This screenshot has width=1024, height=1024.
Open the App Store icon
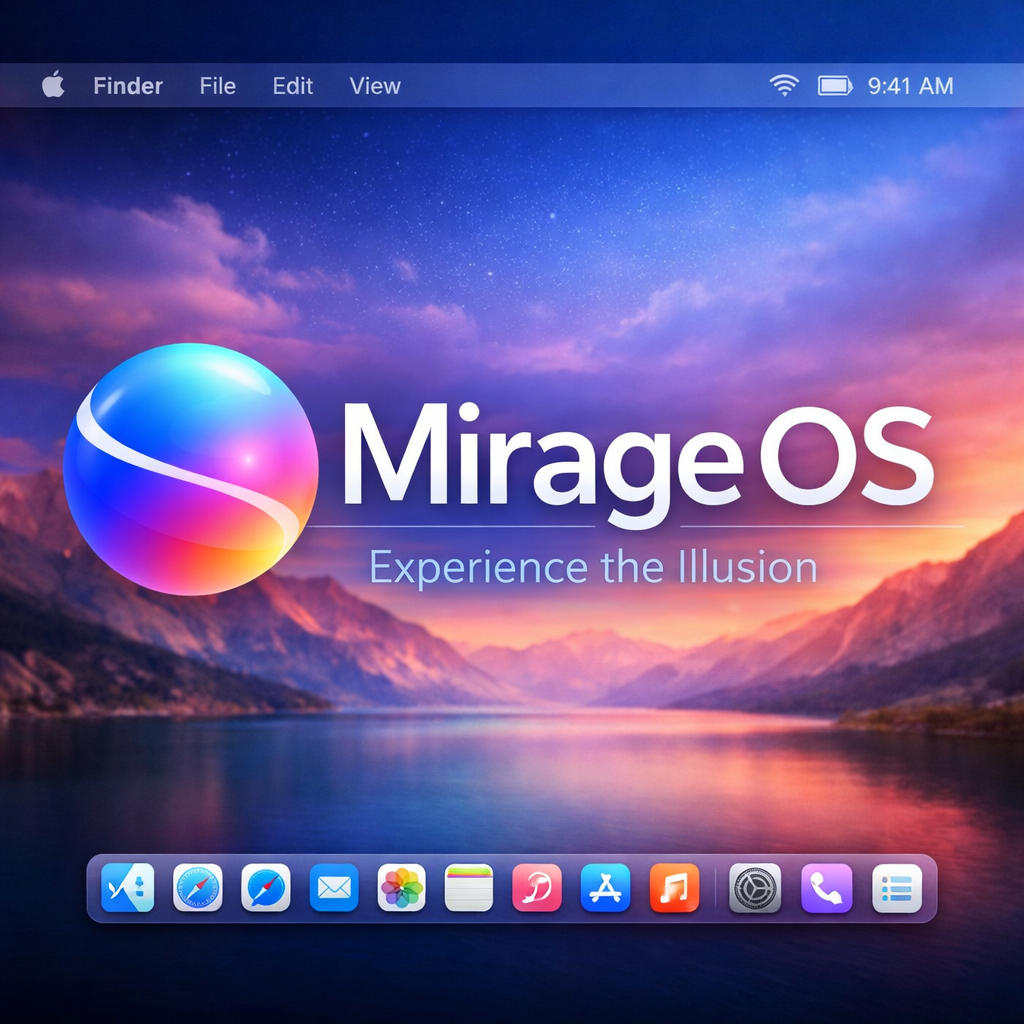click(606, 887)
